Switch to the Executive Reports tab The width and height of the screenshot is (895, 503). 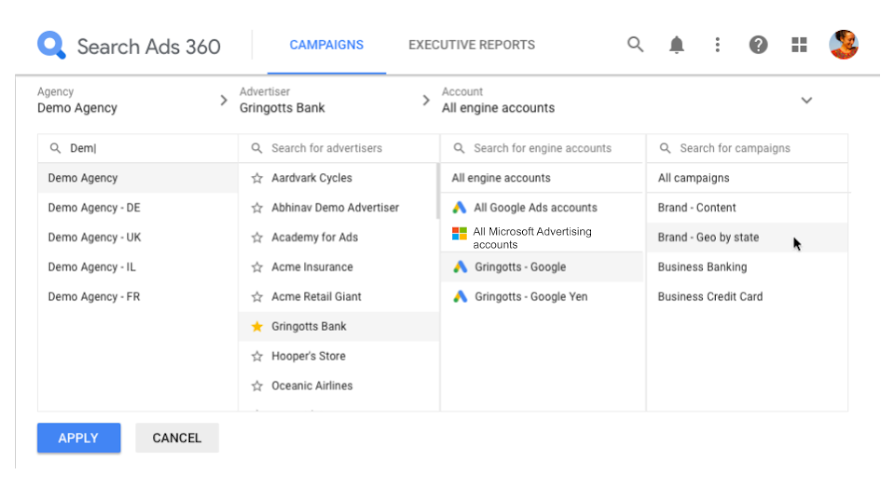(471, 45)
